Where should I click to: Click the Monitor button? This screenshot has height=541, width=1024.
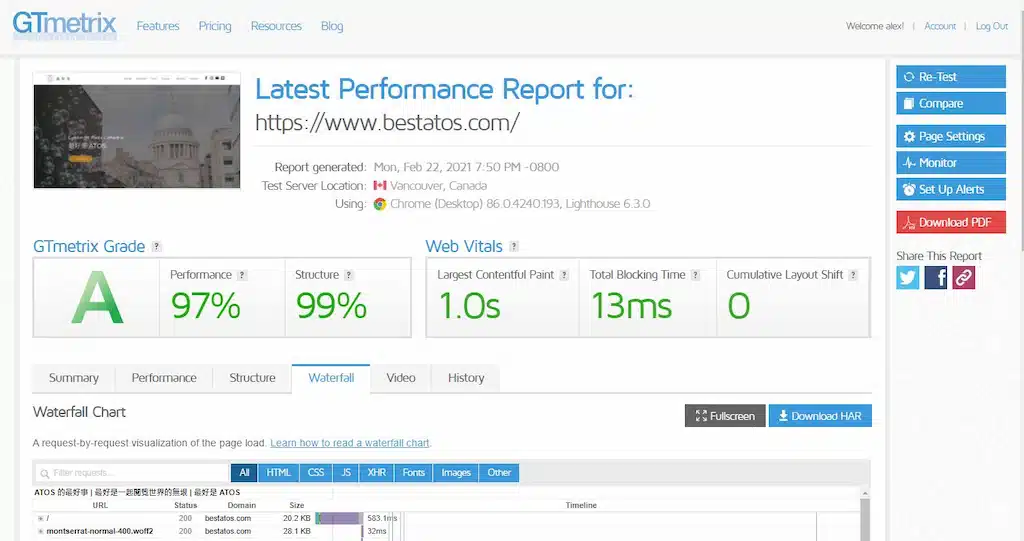[x=951, y=163]
